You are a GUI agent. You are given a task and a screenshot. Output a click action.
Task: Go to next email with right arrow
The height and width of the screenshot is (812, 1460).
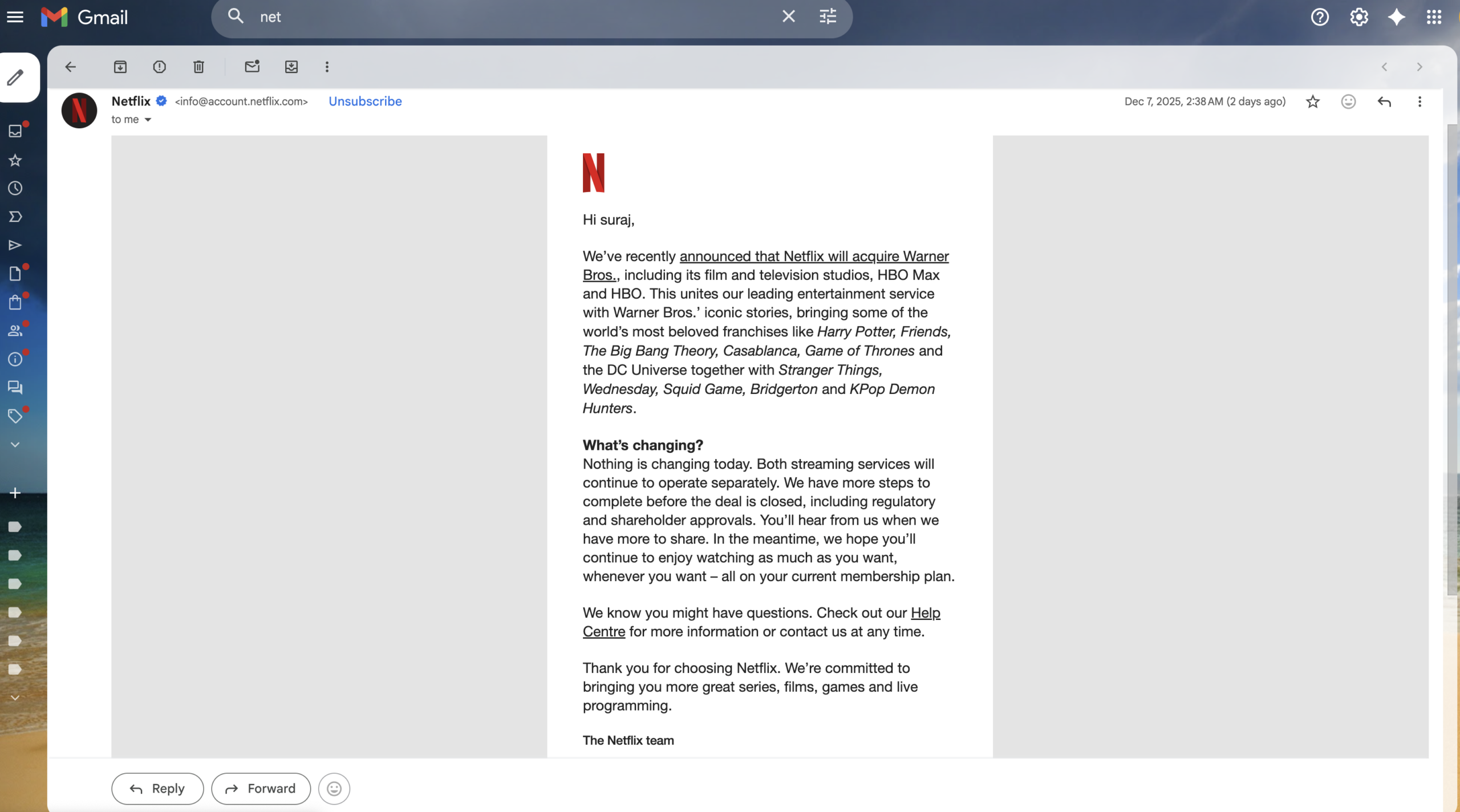(x=1419, y=67)
